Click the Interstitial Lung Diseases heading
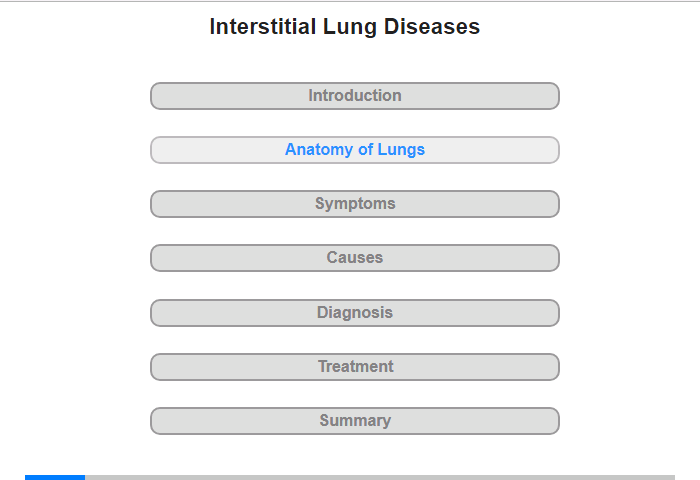This screenshot has height=480, width=700. click(x=345, y=26)
